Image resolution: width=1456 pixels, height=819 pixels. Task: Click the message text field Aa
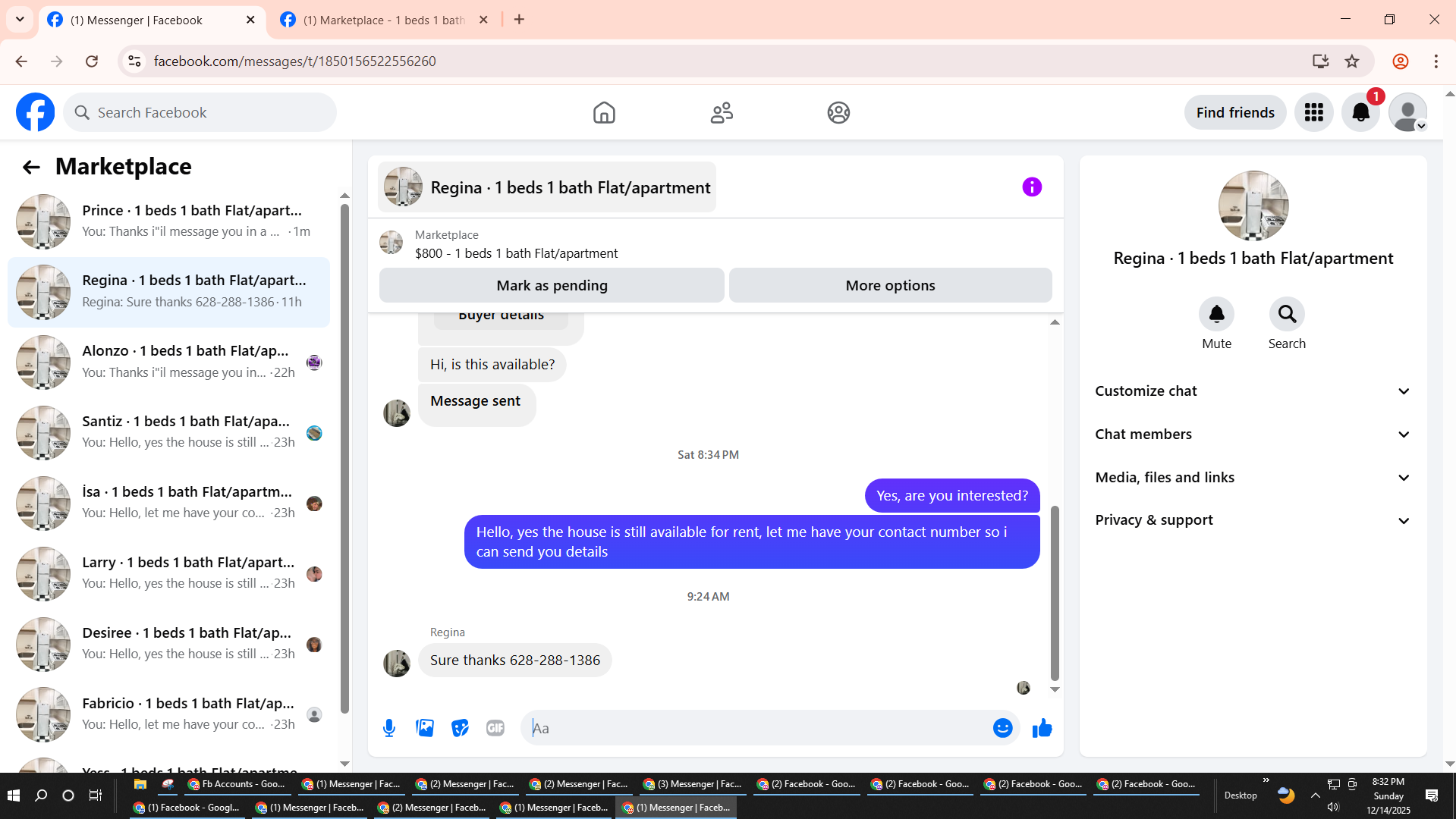[759, 728]
